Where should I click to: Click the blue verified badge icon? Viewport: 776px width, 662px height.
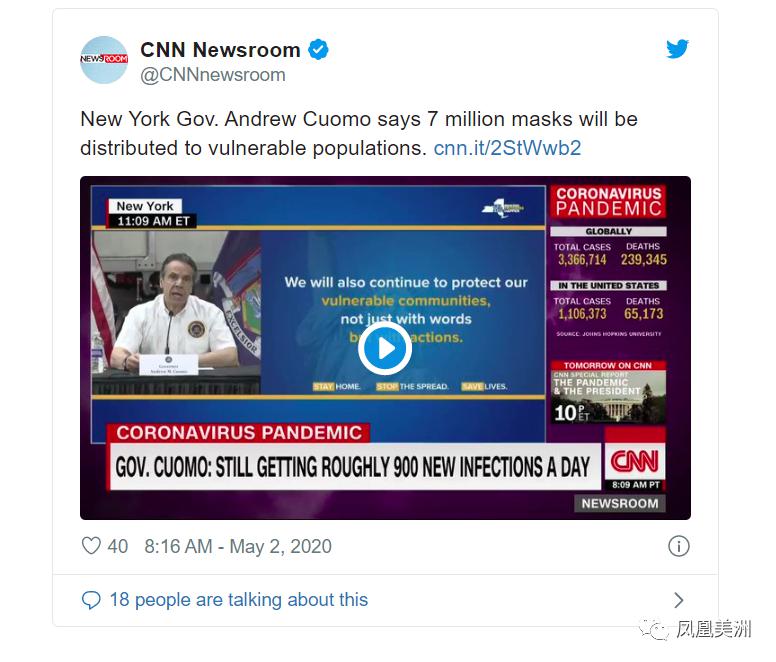point(318,49)
